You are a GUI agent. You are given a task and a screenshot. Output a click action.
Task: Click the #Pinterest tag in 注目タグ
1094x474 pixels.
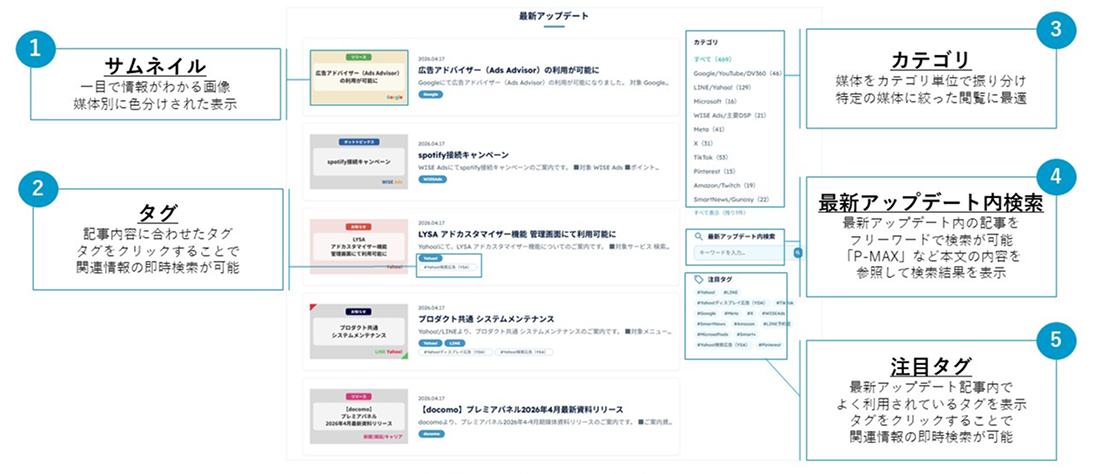pyautogui.click(x=770, y=345)
